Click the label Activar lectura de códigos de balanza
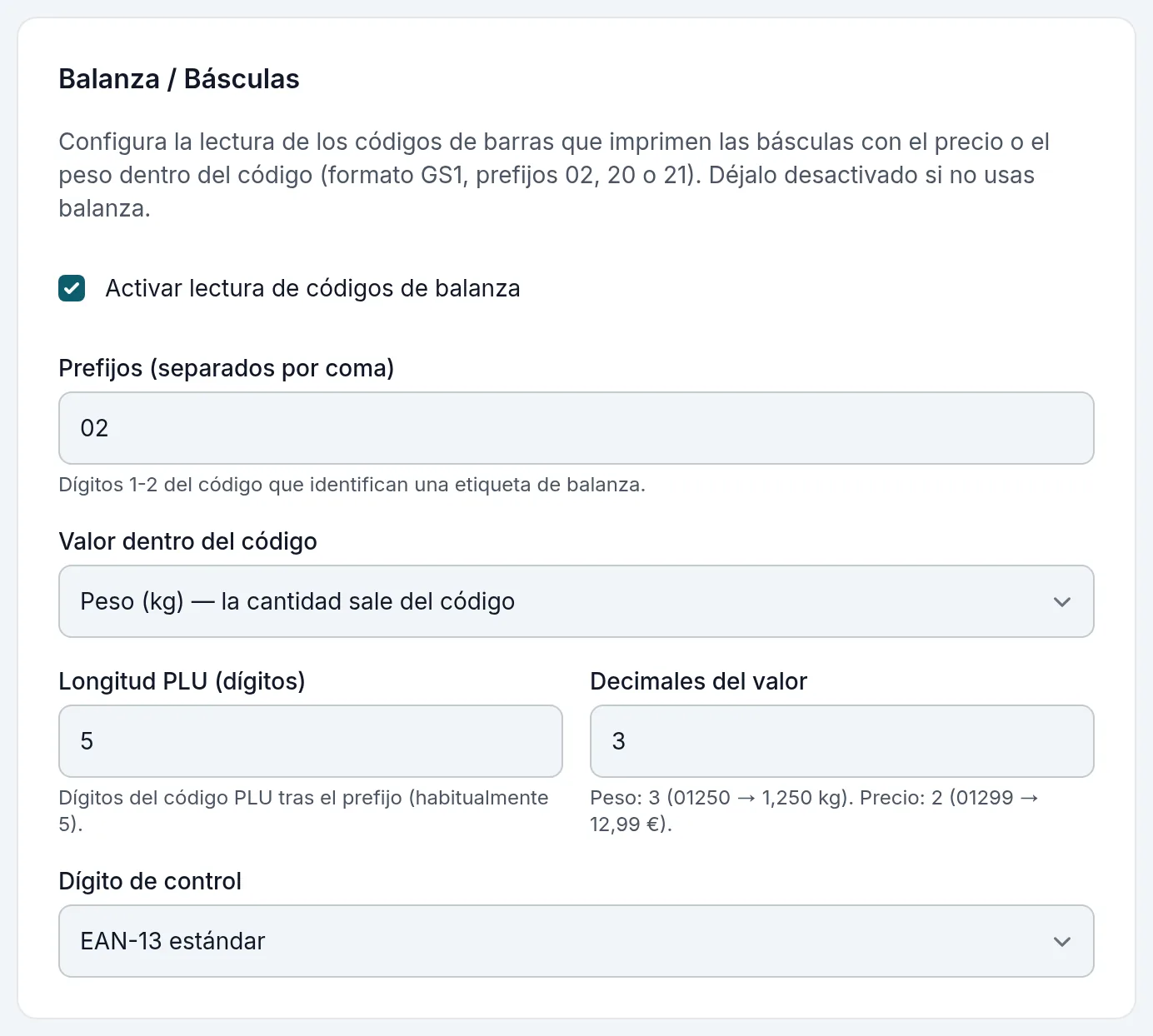This screenshot has width=1153, height=1036. coord(312,288)
